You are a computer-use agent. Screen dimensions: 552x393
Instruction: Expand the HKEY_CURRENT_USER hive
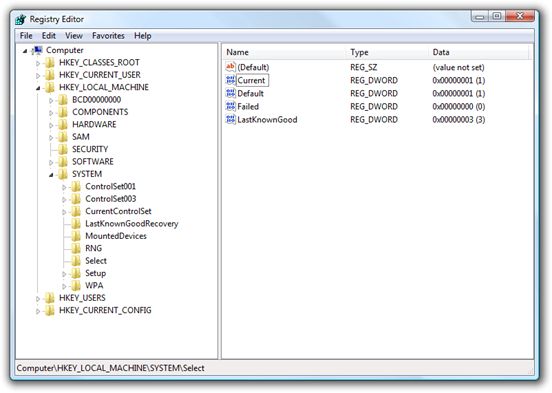pos(38,76)
